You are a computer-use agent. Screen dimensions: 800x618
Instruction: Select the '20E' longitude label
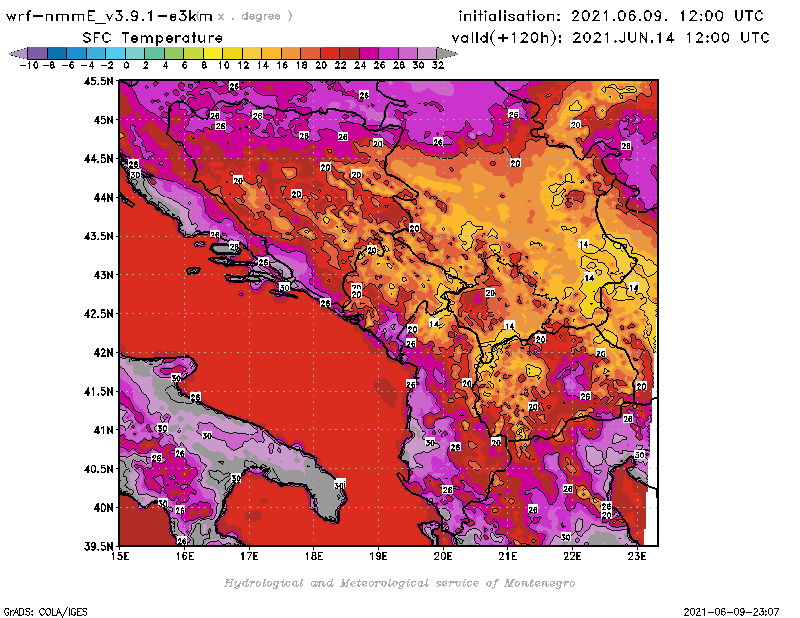[443, 556]
